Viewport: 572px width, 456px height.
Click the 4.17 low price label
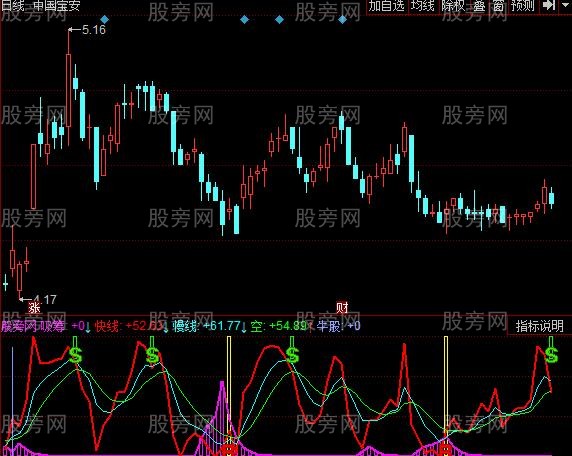pyautogui.click(x=45, y=300)
